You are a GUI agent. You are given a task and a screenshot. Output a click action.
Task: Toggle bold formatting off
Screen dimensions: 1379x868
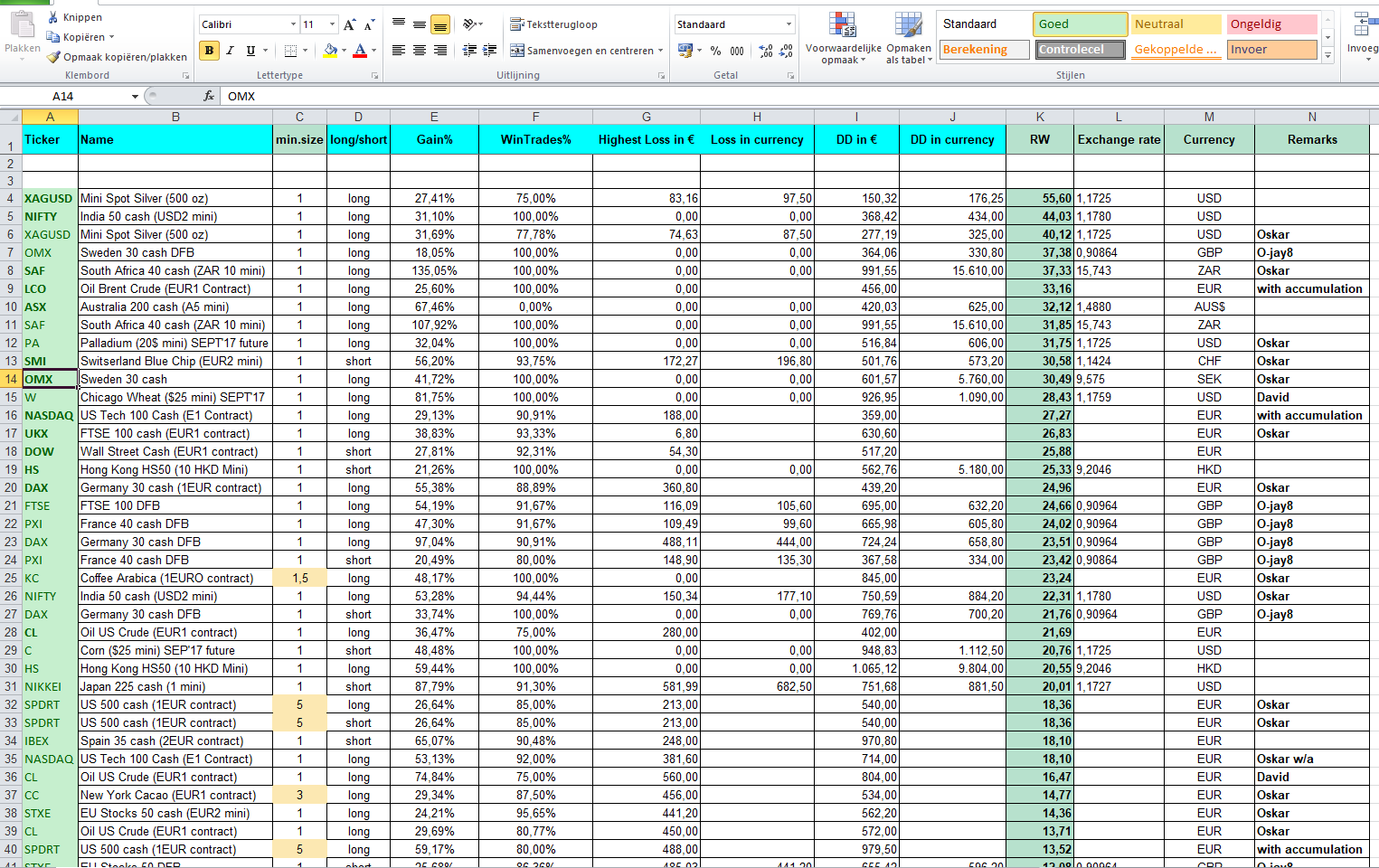(x=210, y=51)
